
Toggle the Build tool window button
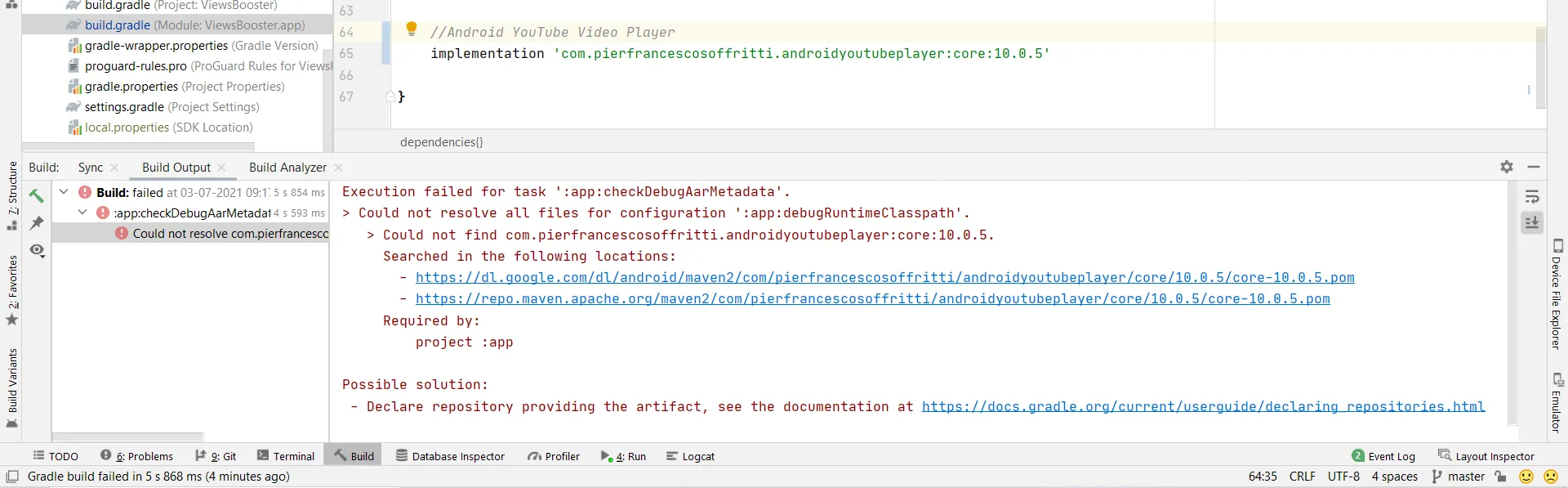[x=354, y=456]
